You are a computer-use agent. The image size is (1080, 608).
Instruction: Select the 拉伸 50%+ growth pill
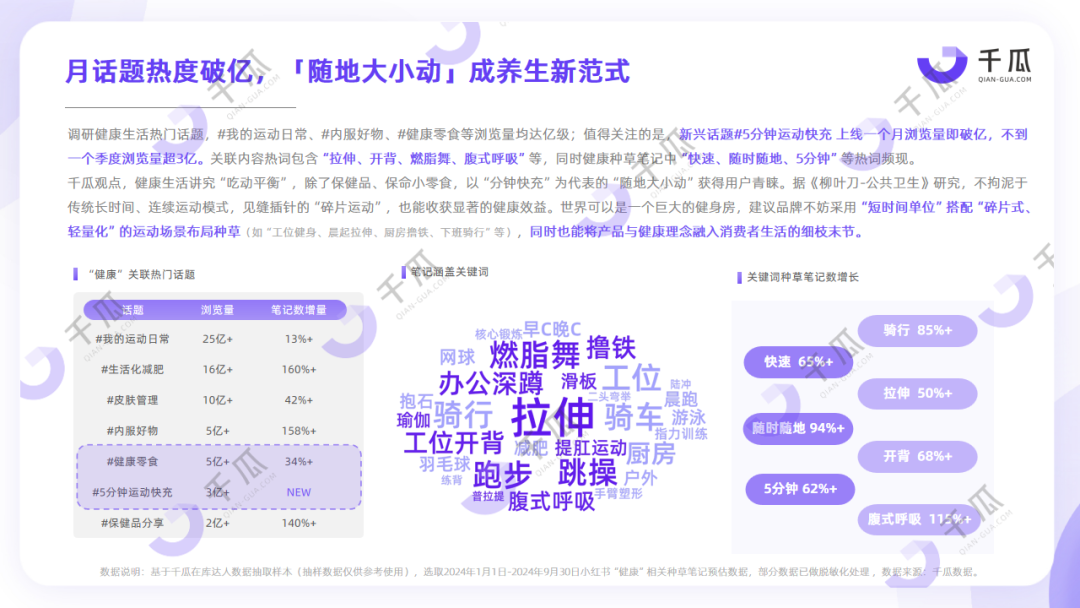(917, 393)
